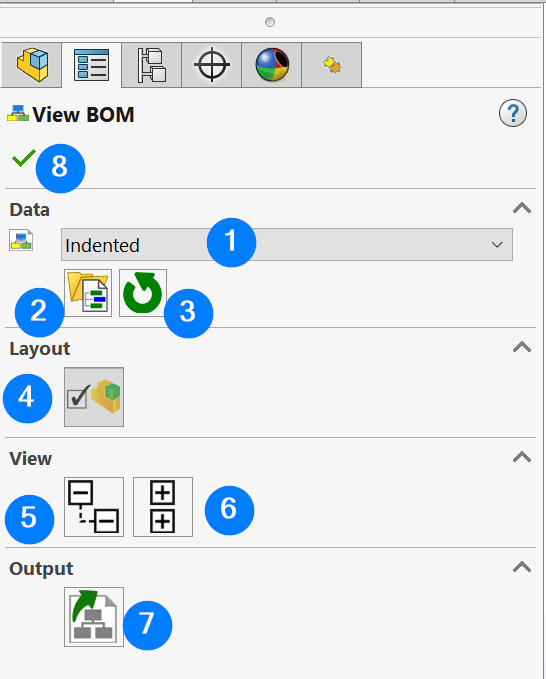Switch to the PropertyManager tab

point(91,65)
